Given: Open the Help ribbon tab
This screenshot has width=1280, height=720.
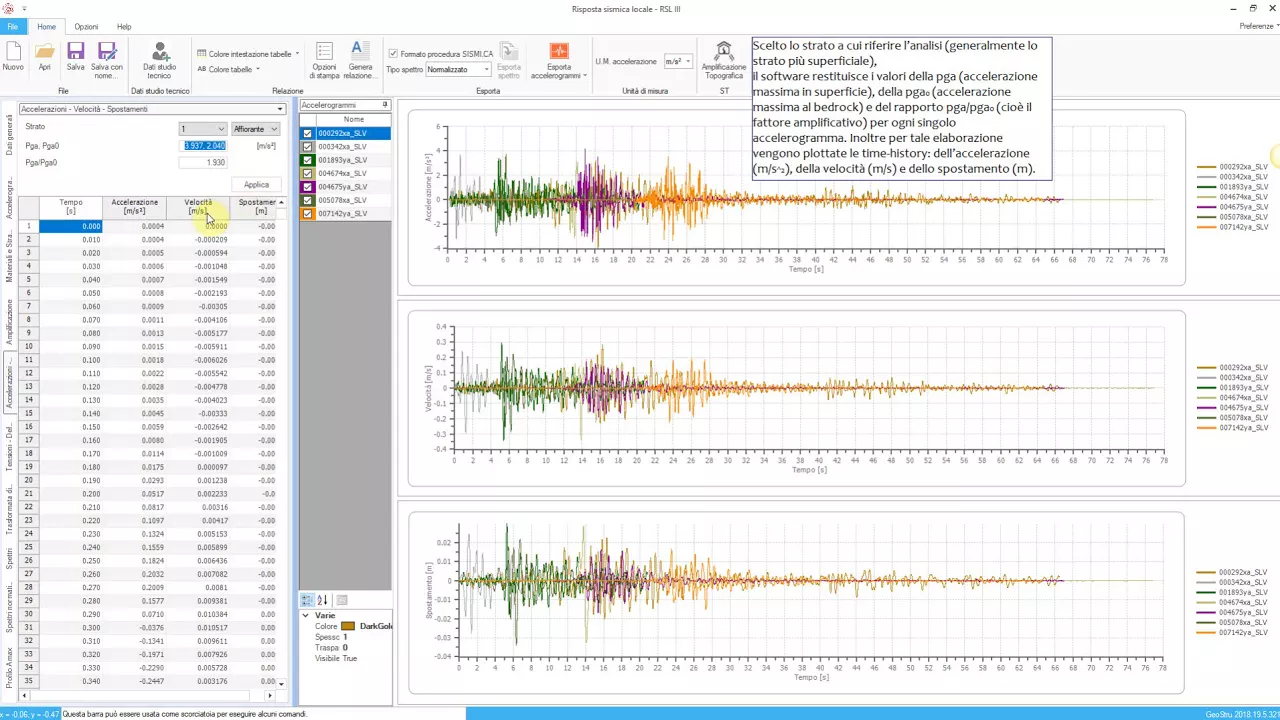Looking at the screenshot, I should (x=124, y=27).
